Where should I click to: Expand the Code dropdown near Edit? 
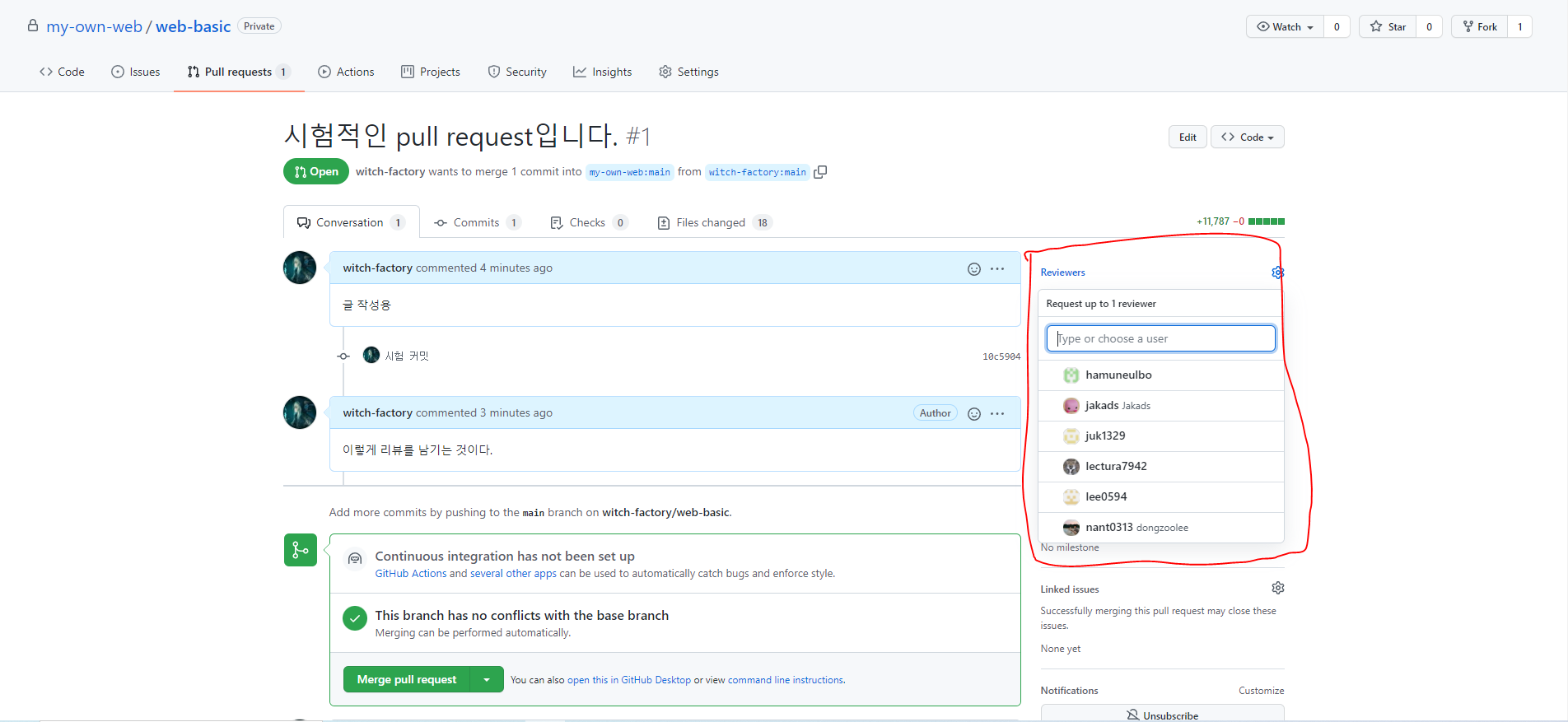click(1247, 137)
